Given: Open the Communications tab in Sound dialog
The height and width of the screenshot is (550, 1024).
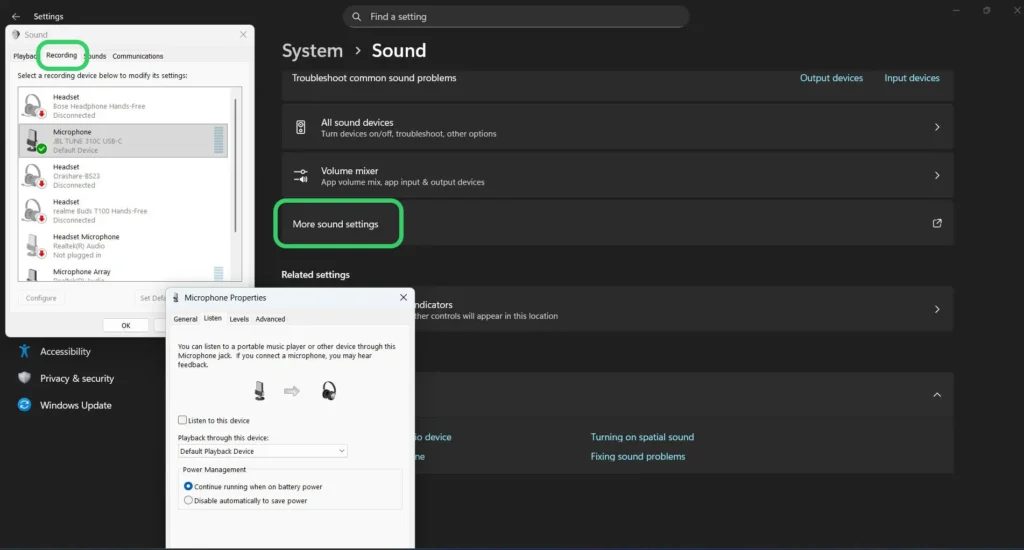Looking at the screenshot, I should coord(138,56).
